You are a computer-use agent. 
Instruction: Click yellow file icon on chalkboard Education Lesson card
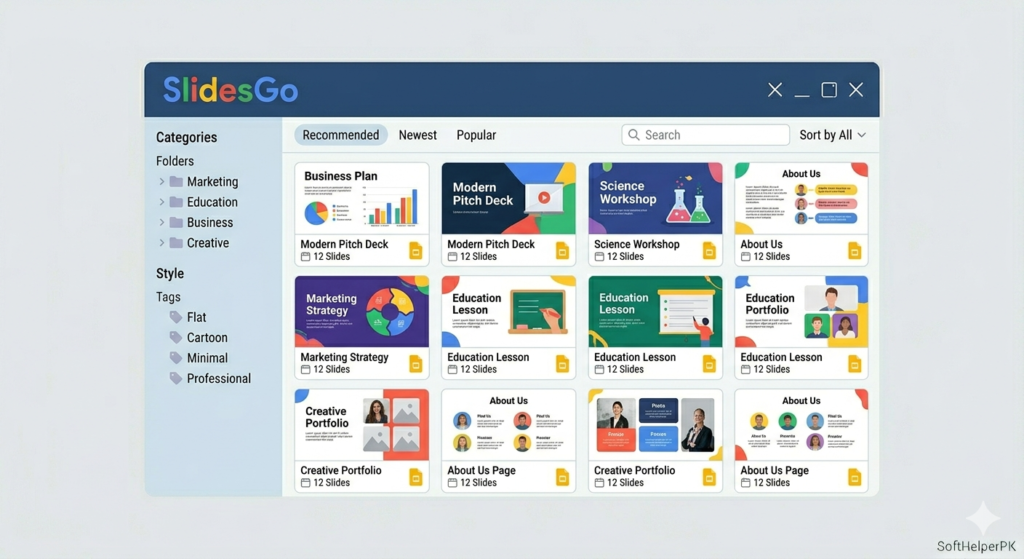point(562,364)
